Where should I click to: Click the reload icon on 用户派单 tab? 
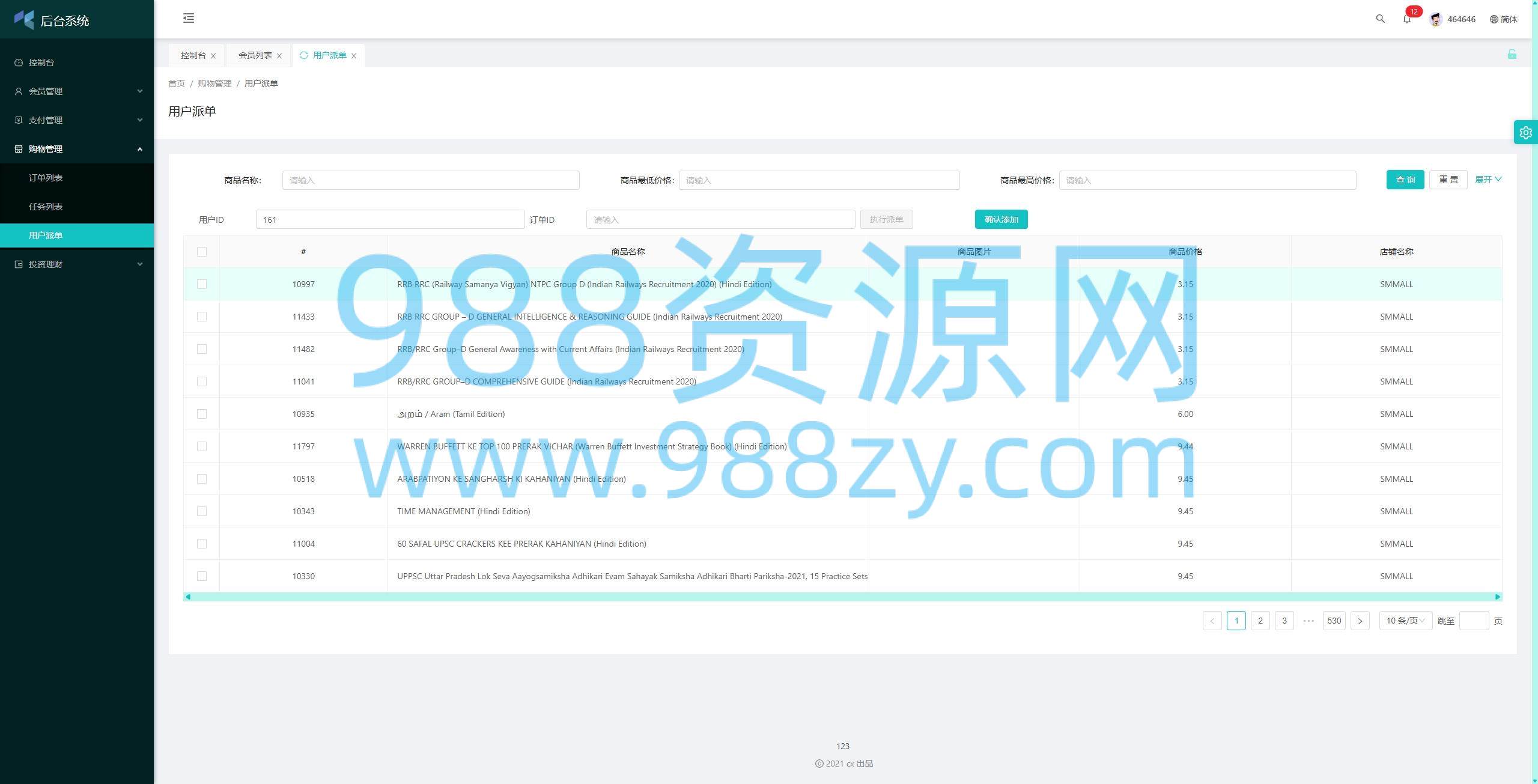304,55
